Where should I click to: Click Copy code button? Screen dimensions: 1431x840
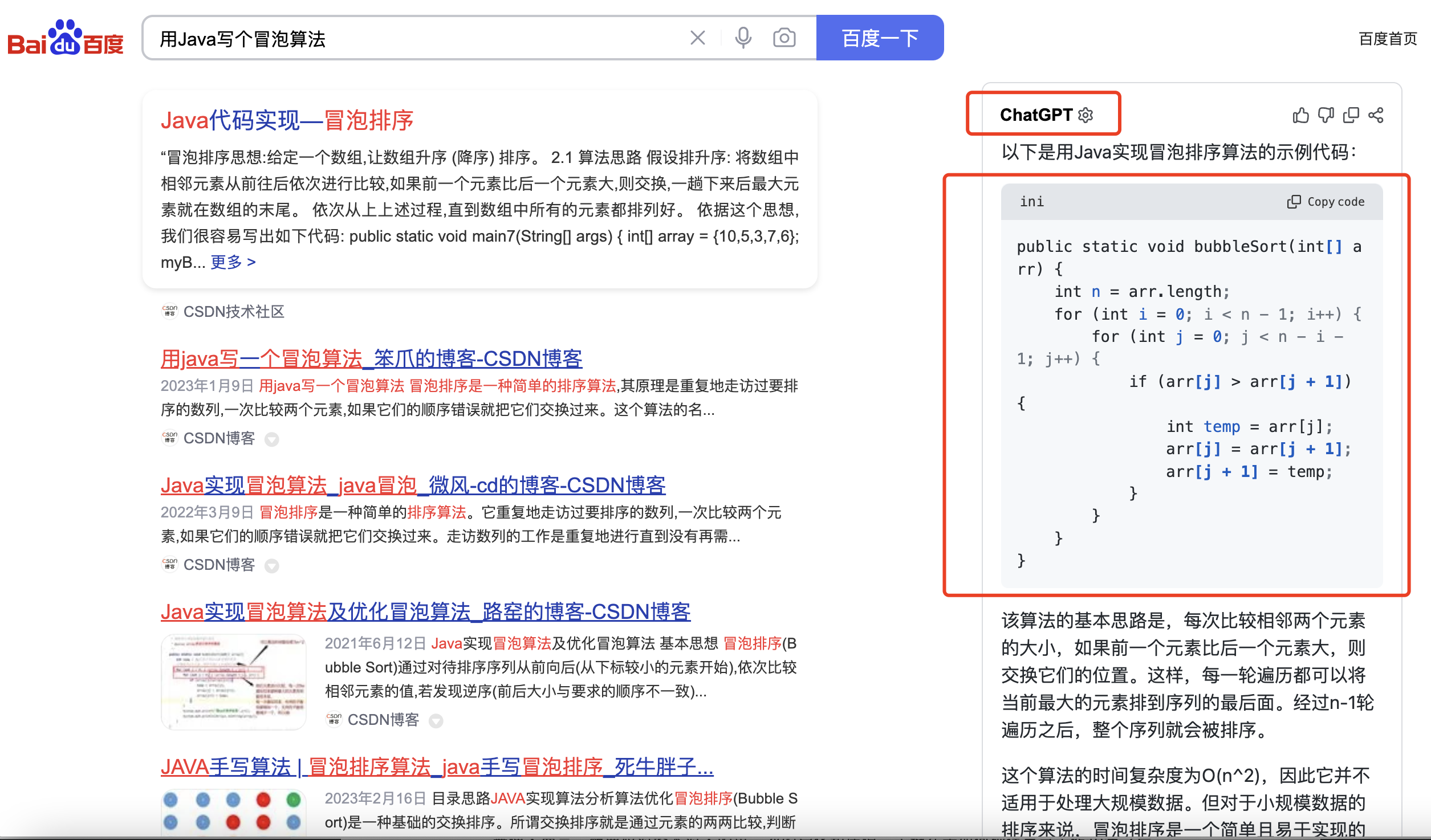point(1326,202)
